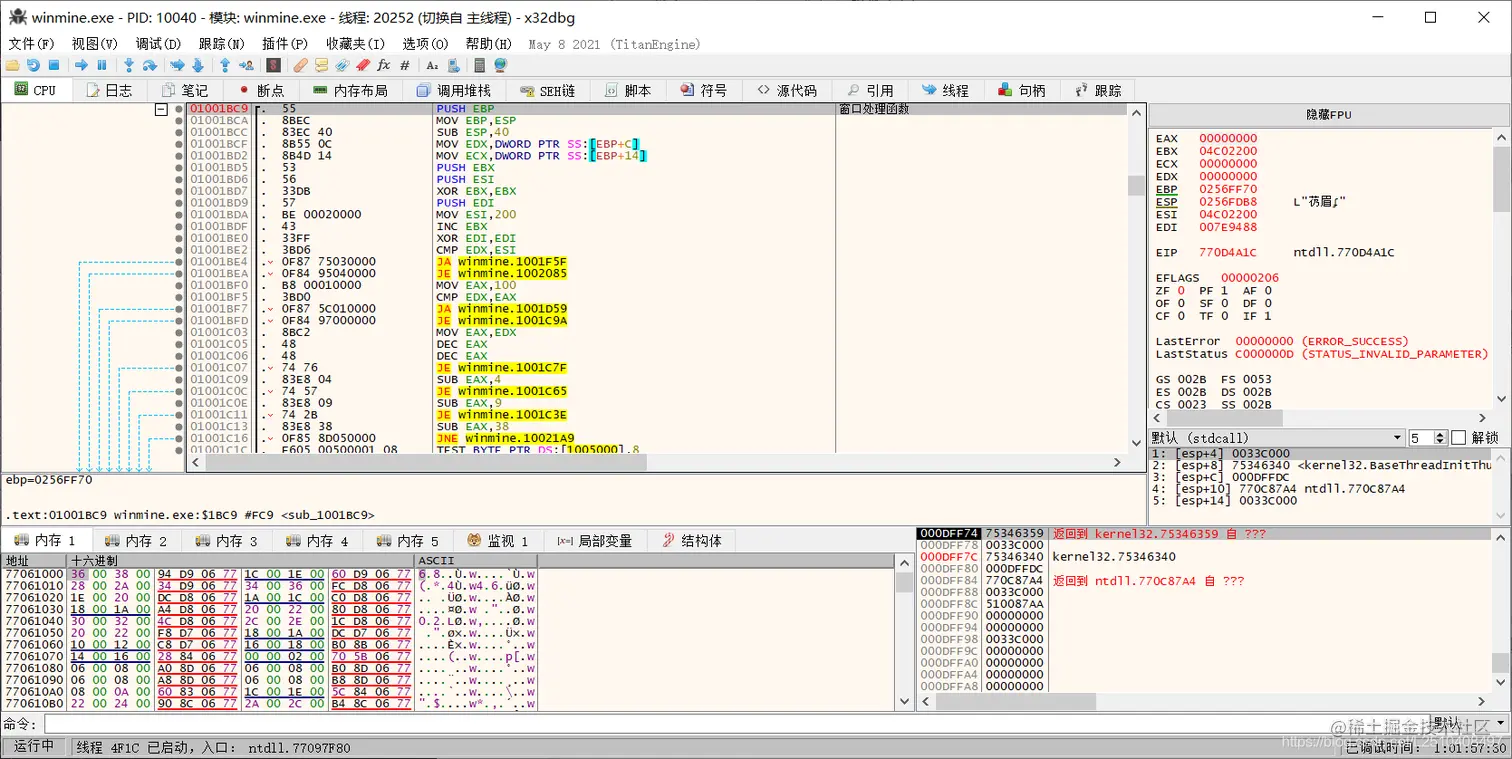Click the step into toolbar icon
Image resolution: width=1512 pixels, height=759 pixels.
[129, 65]
